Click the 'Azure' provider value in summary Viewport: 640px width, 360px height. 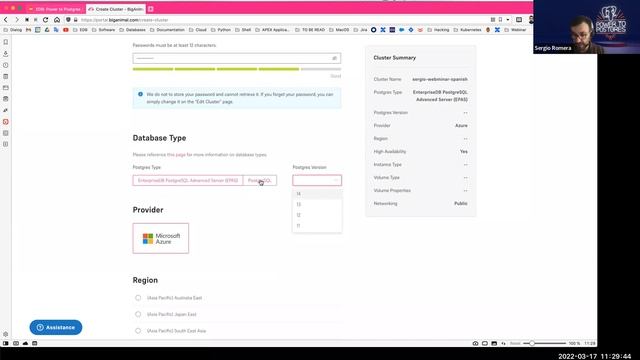coord(461,125)
